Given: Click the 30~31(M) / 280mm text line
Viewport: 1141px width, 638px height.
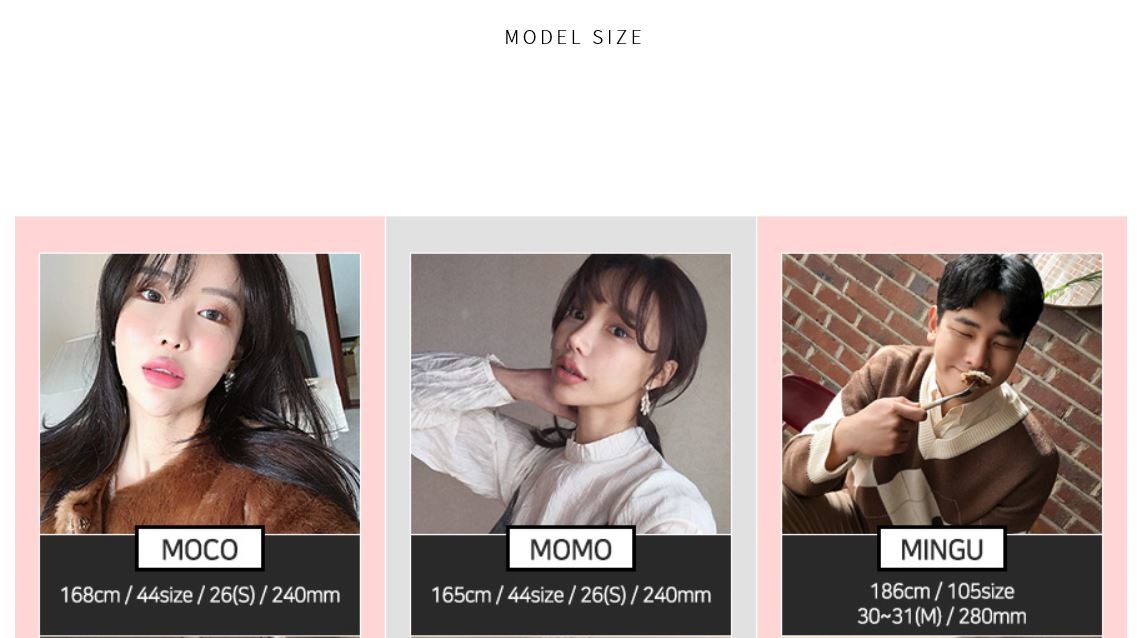Looking at the screenshot, I should 942,616.
